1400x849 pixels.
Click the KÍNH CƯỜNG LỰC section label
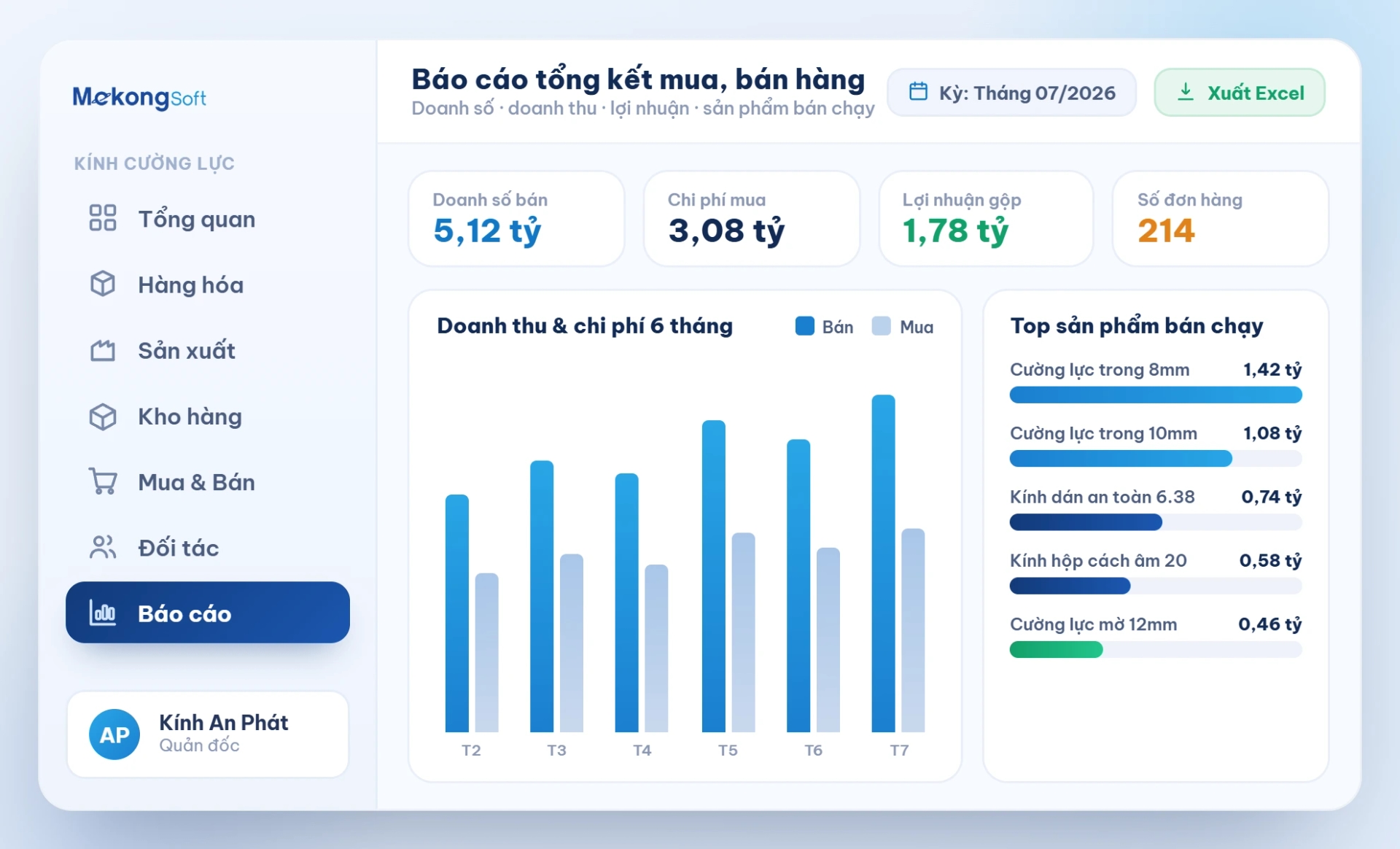[154, 163]
